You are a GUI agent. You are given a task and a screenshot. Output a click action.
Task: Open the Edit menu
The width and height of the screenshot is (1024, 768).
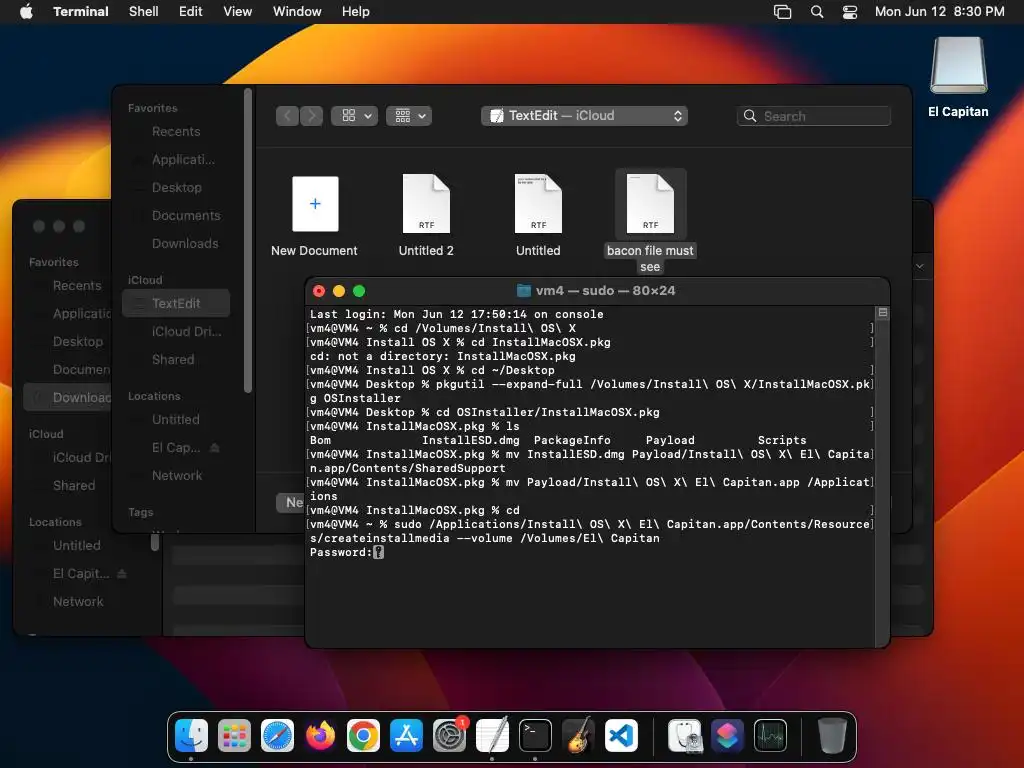click(x=190, y=11)
